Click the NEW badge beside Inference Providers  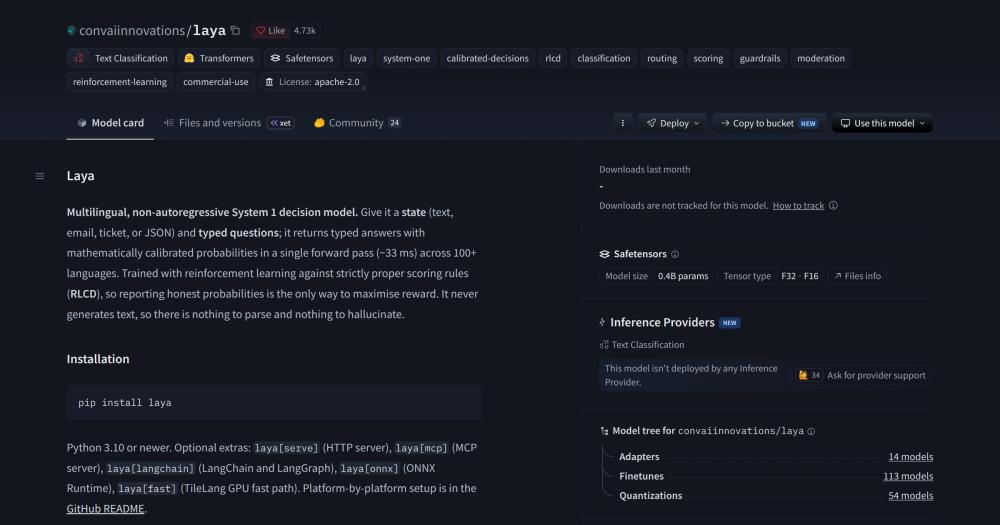(x=729, y=323)
